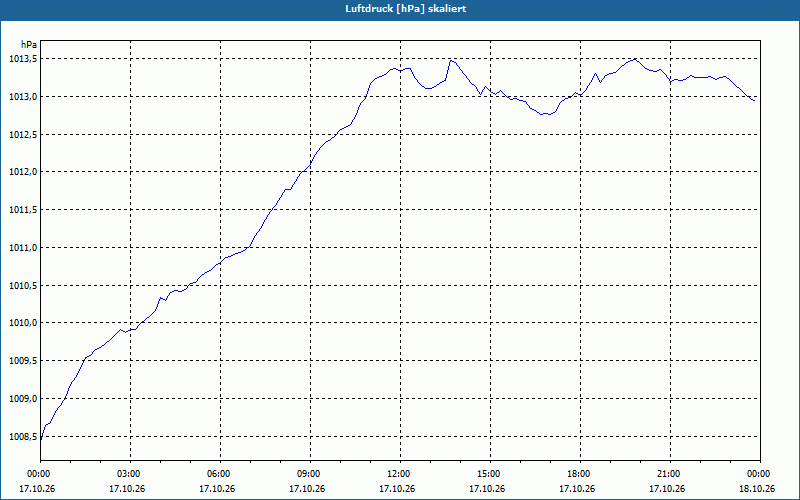The width and height of the screenshot is (800, 500).
Task: Click the 00:00 label at the axis start
Action: point(40,474)
